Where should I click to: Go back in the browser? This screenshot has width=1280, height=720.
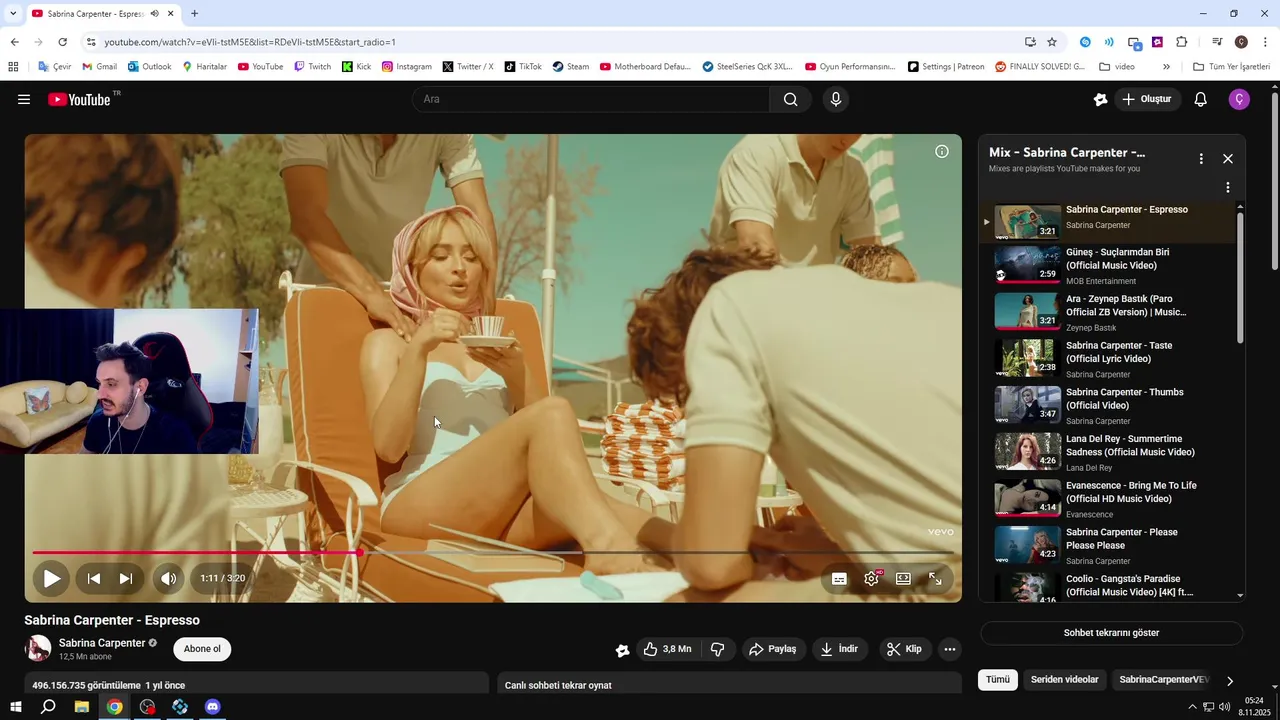(x=14, y=42)
